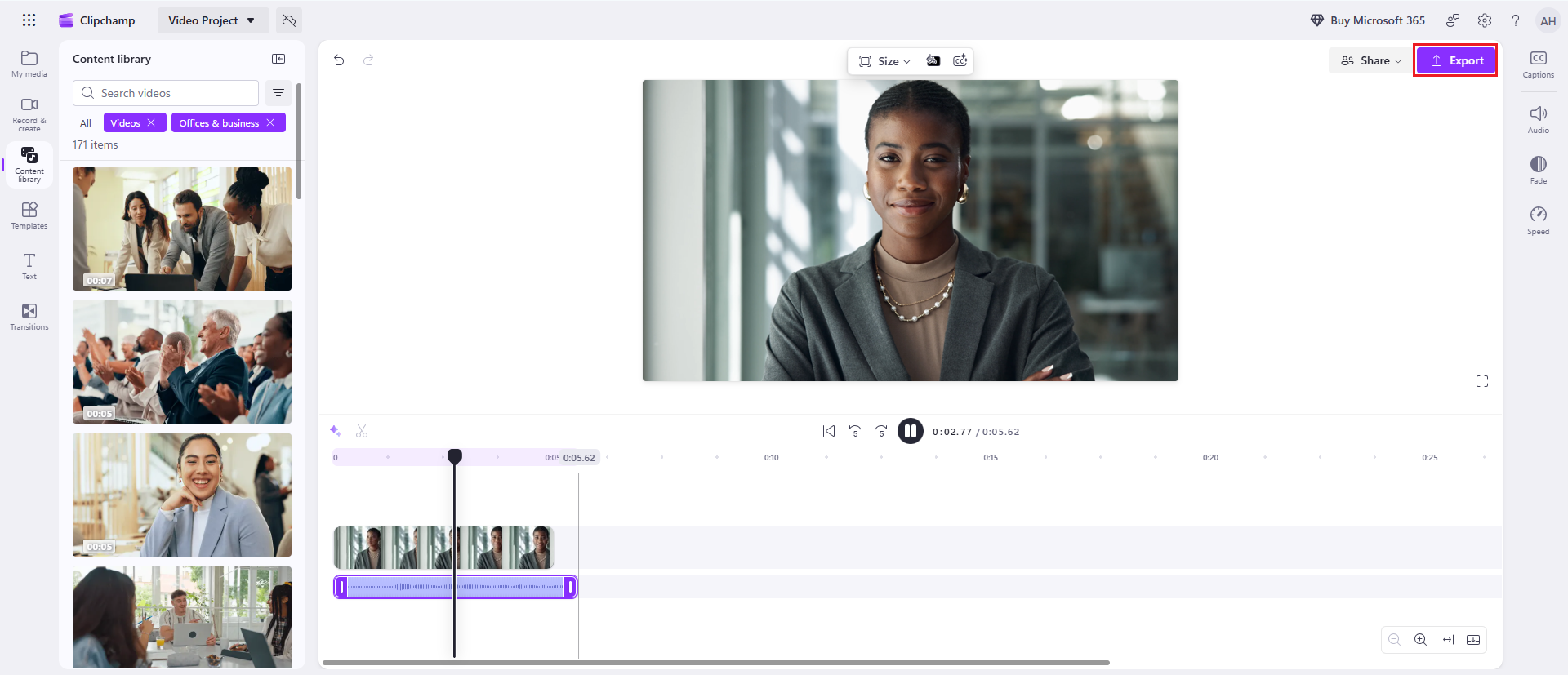Open the Text tab
The width and height of the screenshot is (1568, 675).
[x=29, y=266]
